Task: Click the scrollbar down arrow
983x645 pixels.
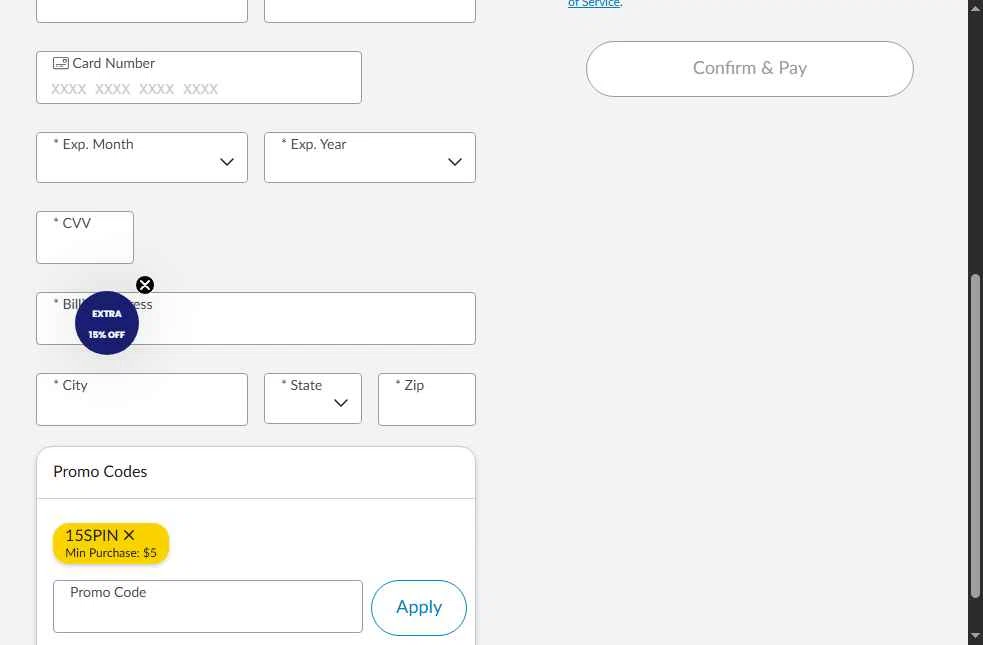Action: [975, 636]
